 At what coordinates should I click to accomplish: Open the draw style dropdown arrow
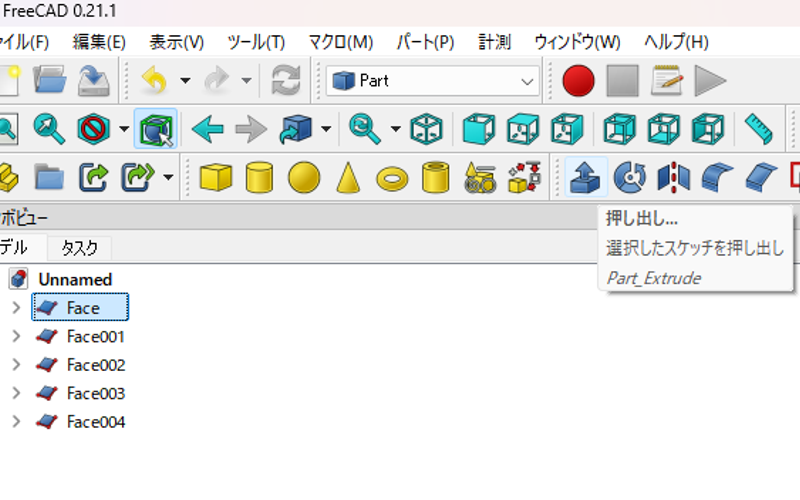pos(124,129)
